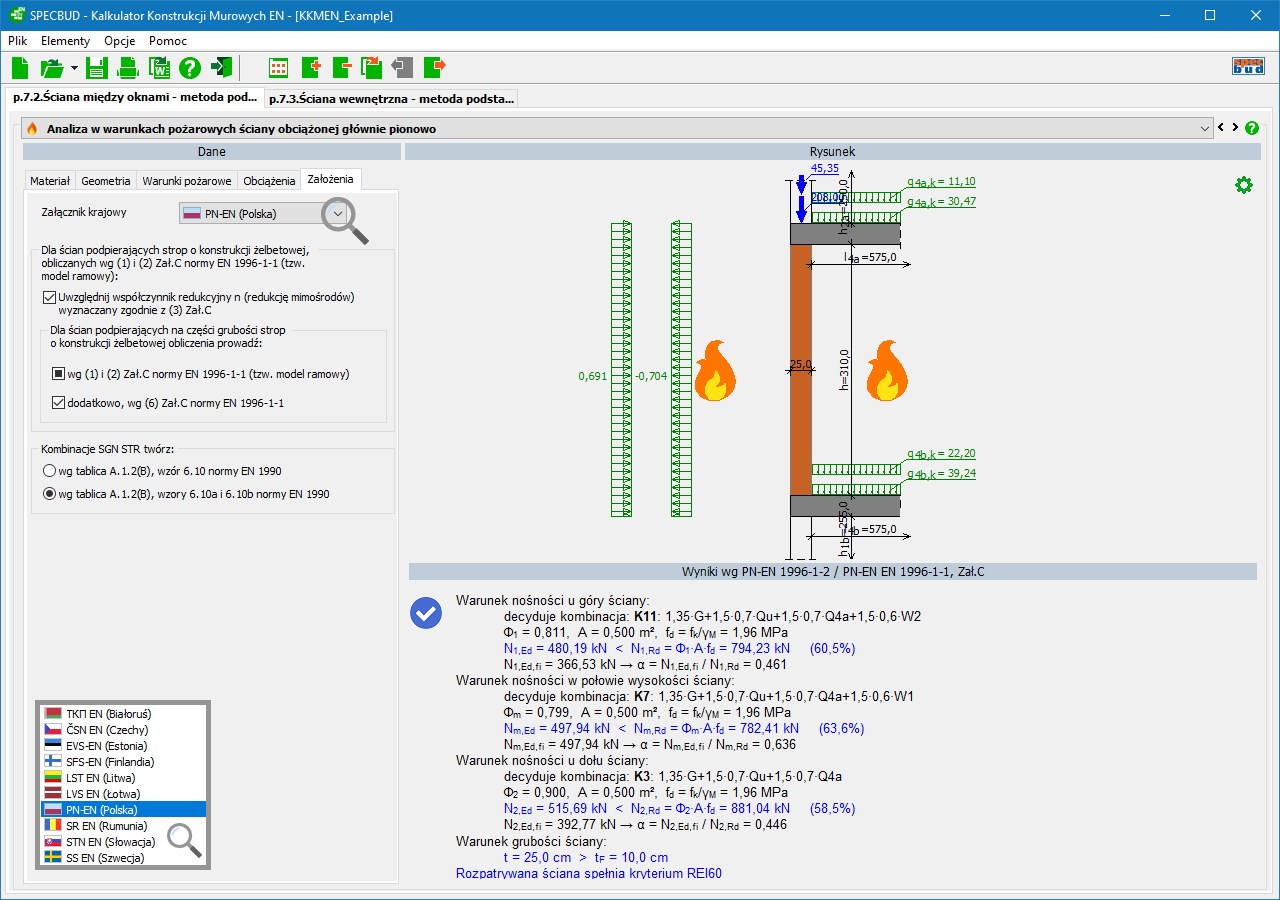Click the green floppy disk save icon
This screenshot has width=1280, height=900.
(x=96, y=68)
